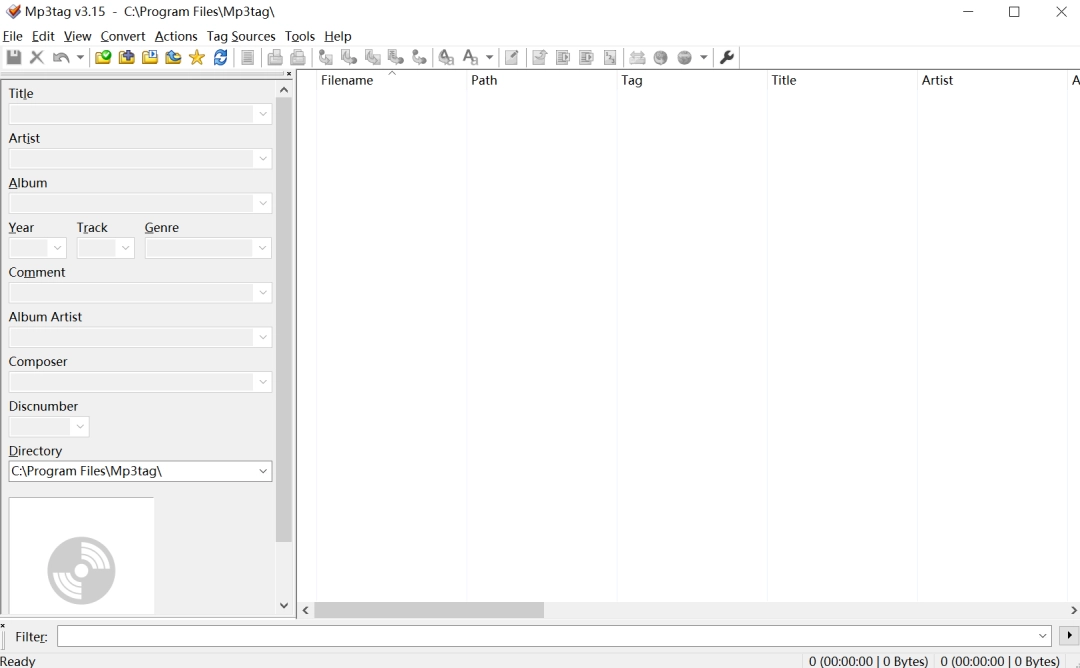
Task: Expand the Genre dropdown
Action: [x=262, y=247]
